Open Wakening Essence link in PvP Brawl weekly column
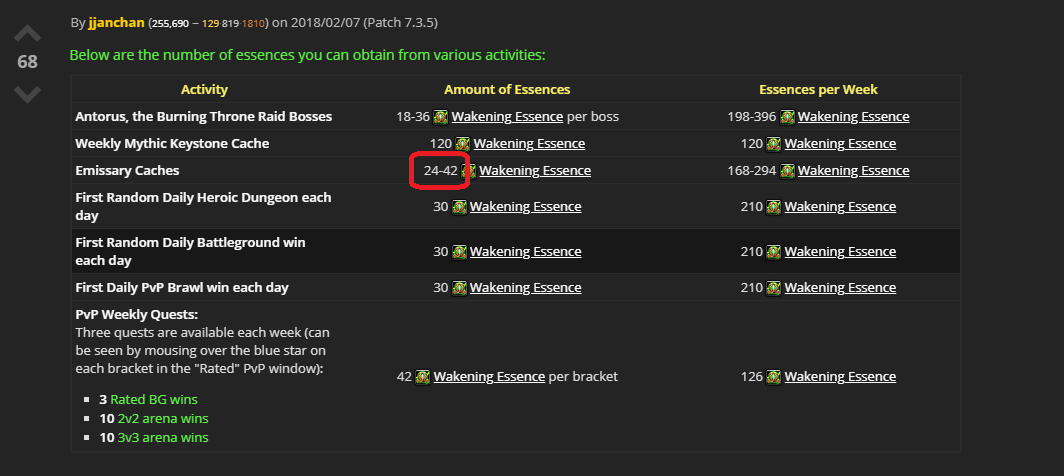The width and height of the screenshot is (1064, 476). coord(840,288)
